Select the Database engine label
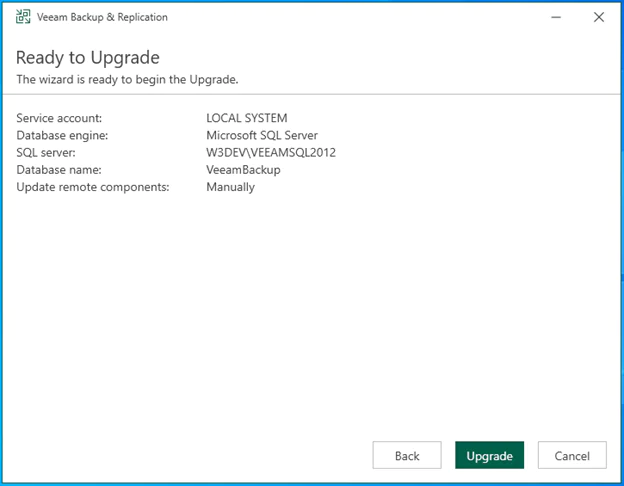The width and height of the screenshot is (624, 486). click(x=62, y=135)
